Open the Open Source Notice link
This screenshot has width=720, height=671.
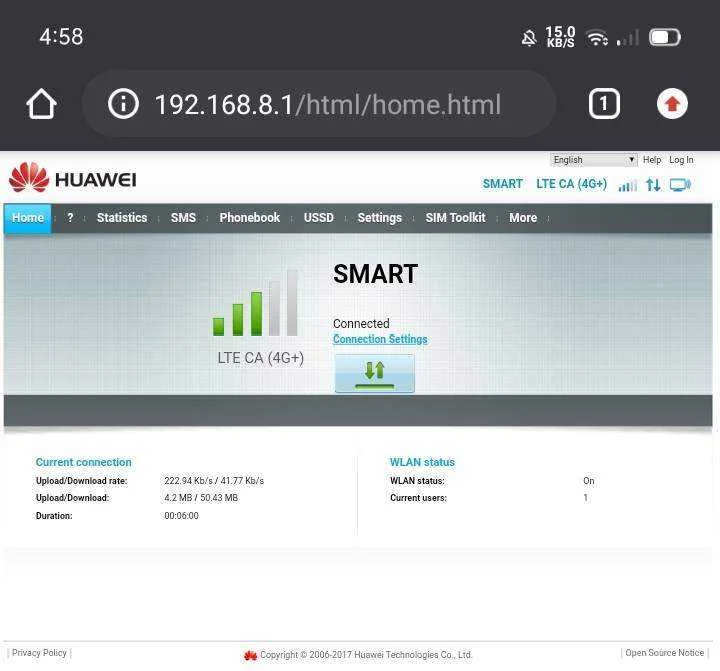pos(664,653)
